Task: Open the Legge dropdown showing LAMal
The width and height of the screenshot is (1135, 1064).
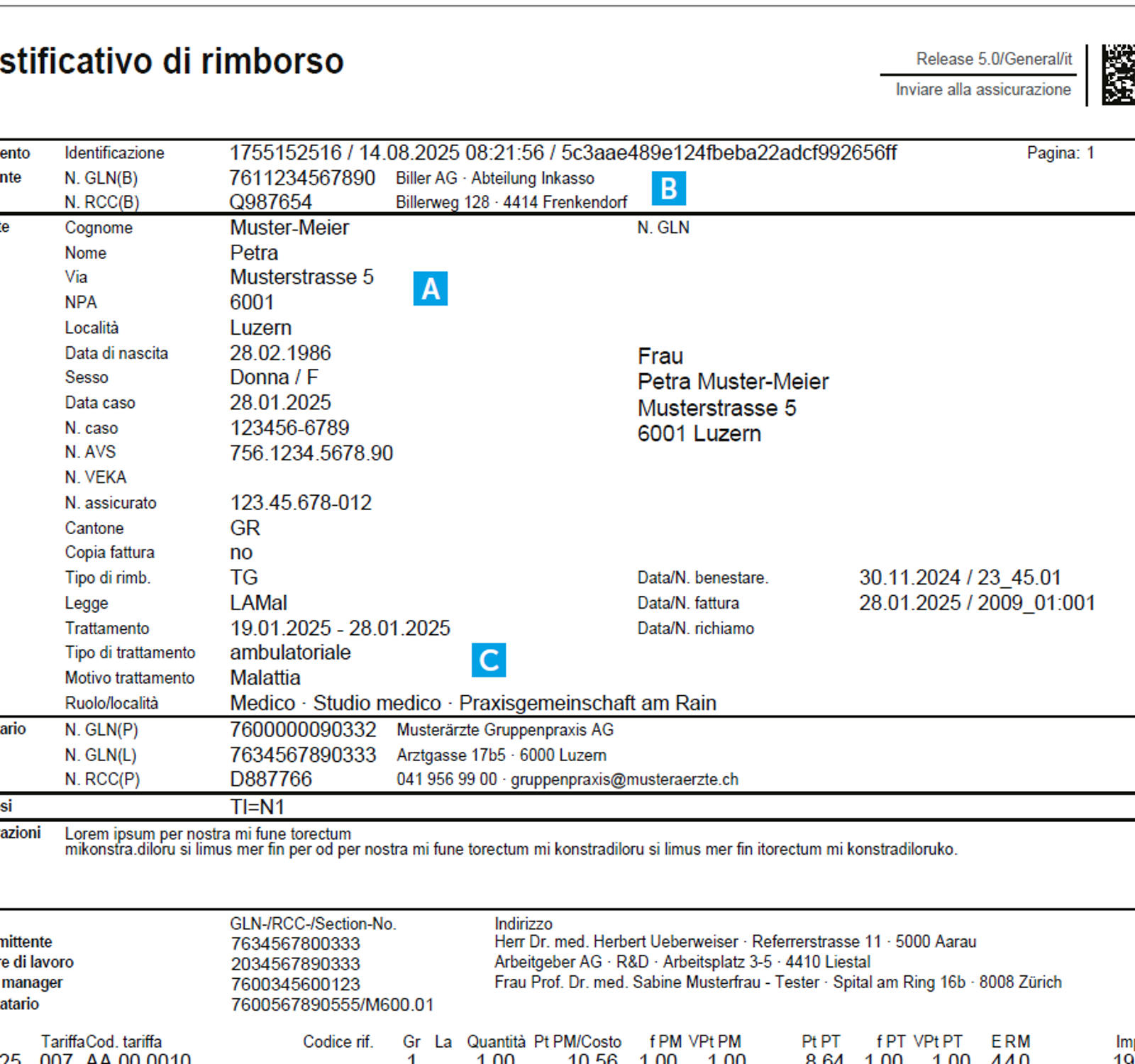Action: tap(258, 603)
